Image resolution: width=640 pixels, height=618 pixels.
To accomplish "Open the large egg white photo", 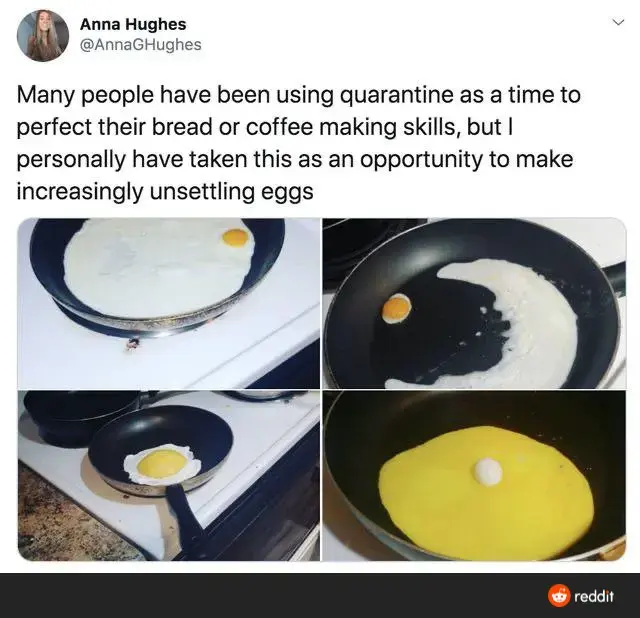I will point(169,303).
